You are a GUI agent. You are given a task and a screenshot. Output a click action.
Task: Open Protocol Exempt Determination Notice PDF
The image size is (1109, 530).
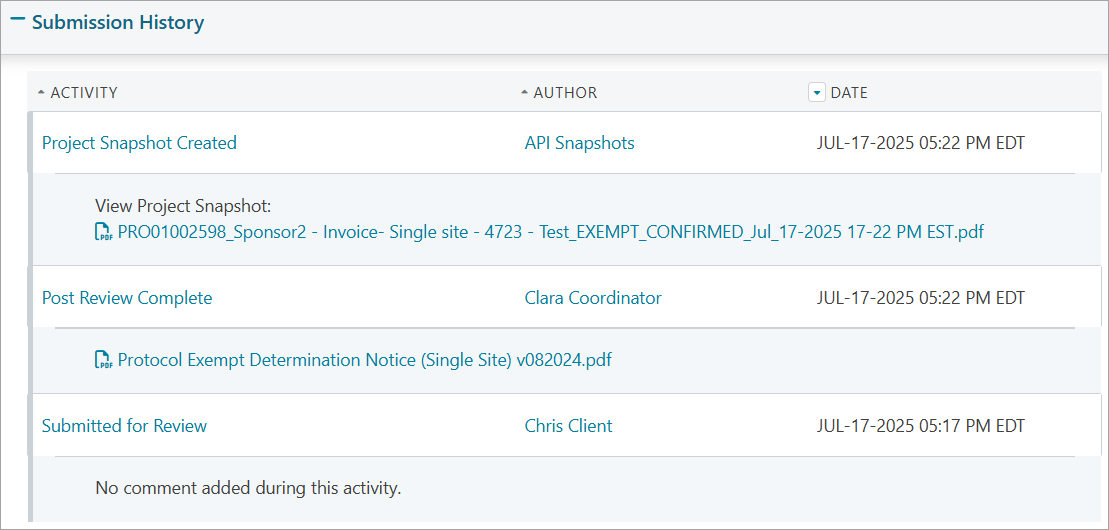[x=364, y=360]
